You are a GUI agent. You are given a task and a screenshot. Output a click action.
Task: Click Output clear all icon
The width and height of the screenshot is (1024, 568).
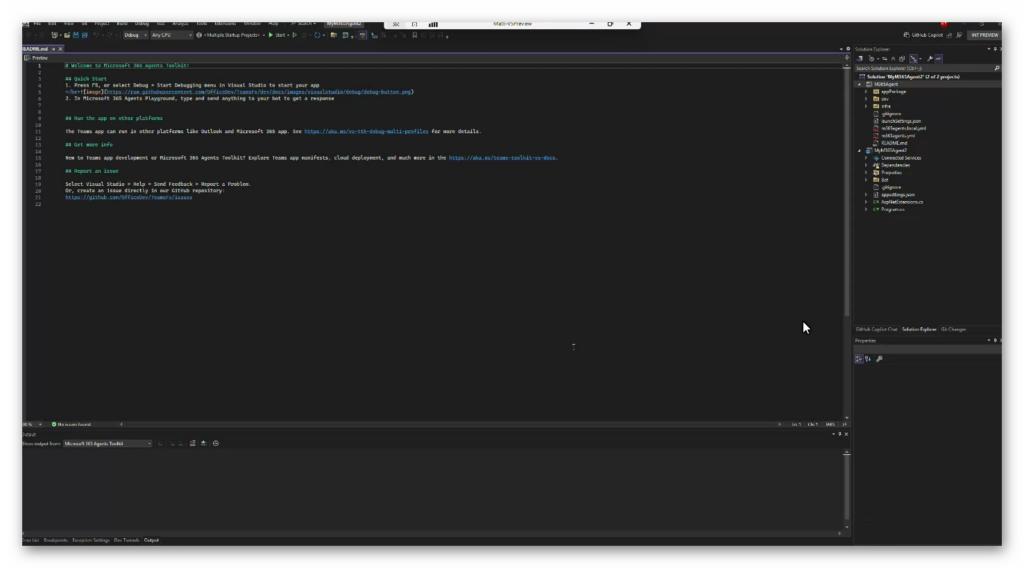coord(193,443)
